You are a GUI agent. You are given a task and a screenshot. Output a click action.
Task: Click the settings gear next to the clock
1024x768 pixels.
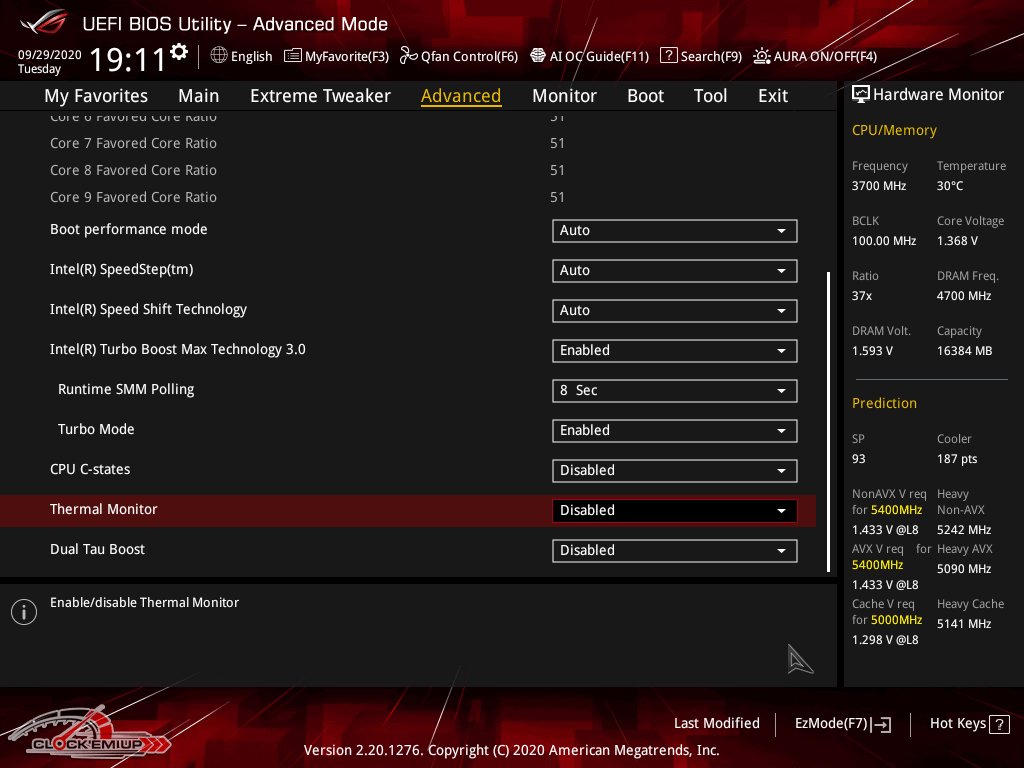179,52
